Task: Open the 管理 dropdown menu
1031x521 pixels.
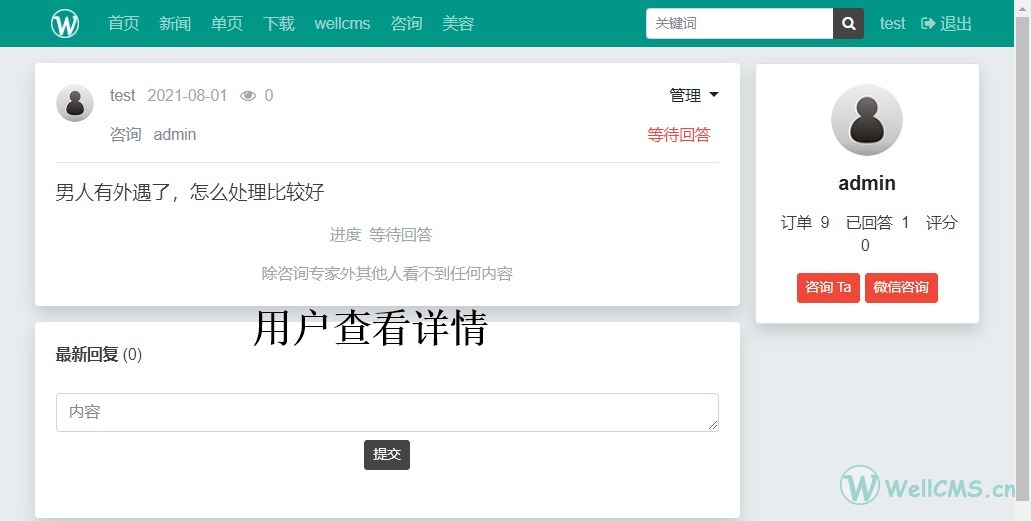Action: (x=694, y=95)
